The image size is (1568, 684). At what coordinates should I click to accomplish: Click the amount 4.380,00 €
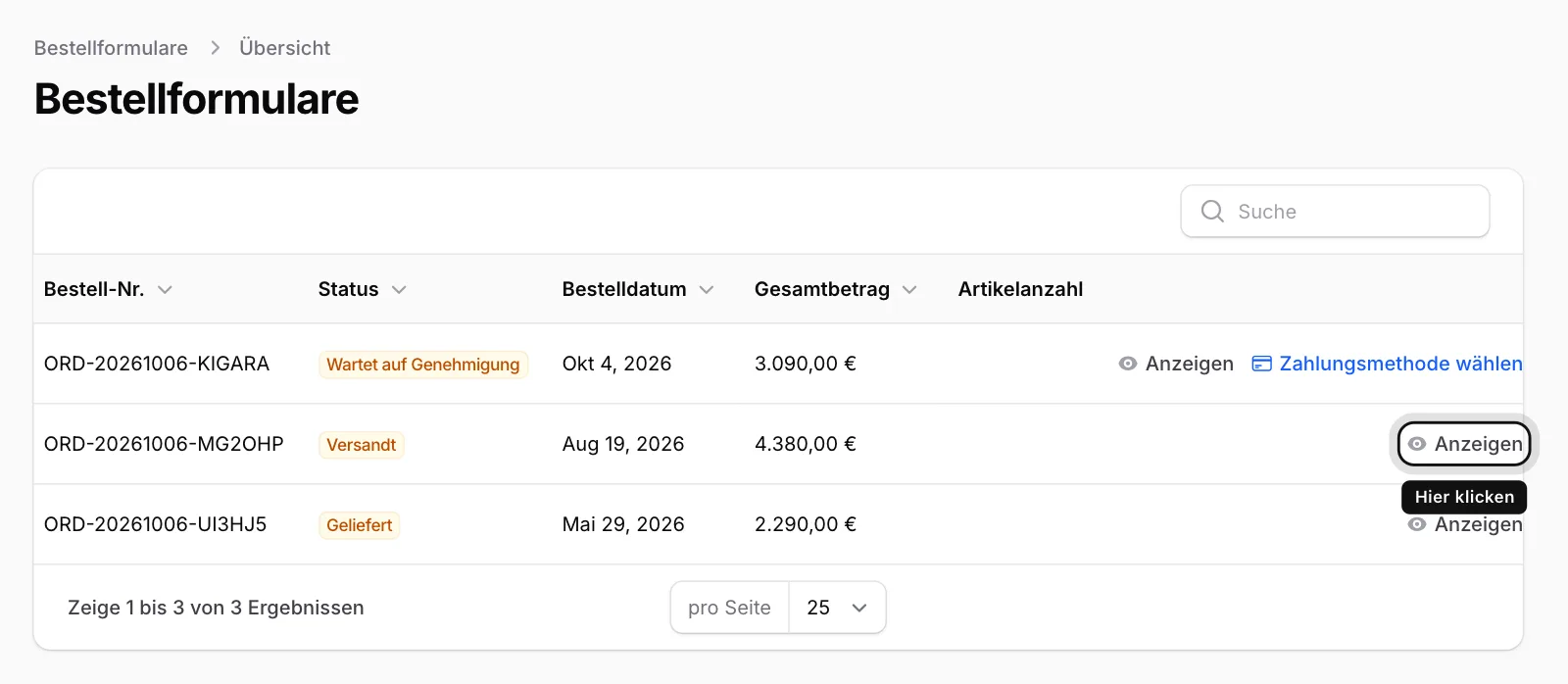(806, 444)
